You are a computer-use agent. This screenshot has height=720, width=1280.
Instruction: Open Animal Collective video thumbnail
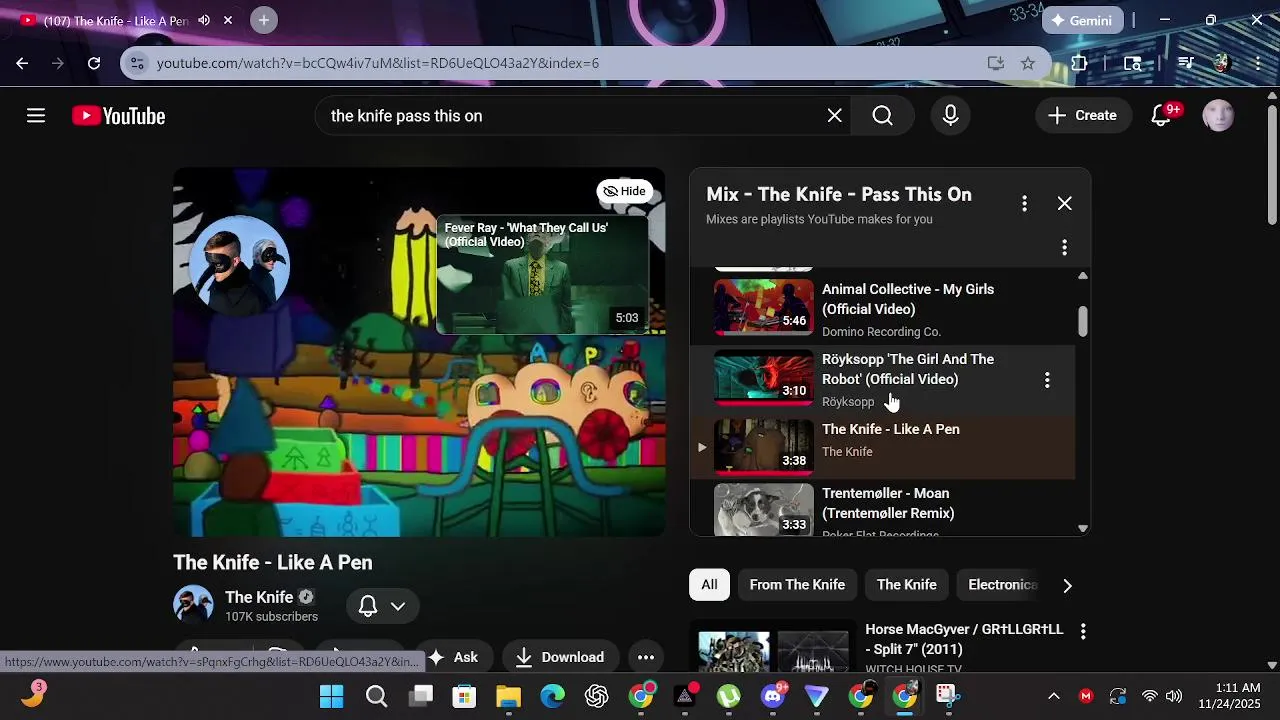[x=764, y=306]
